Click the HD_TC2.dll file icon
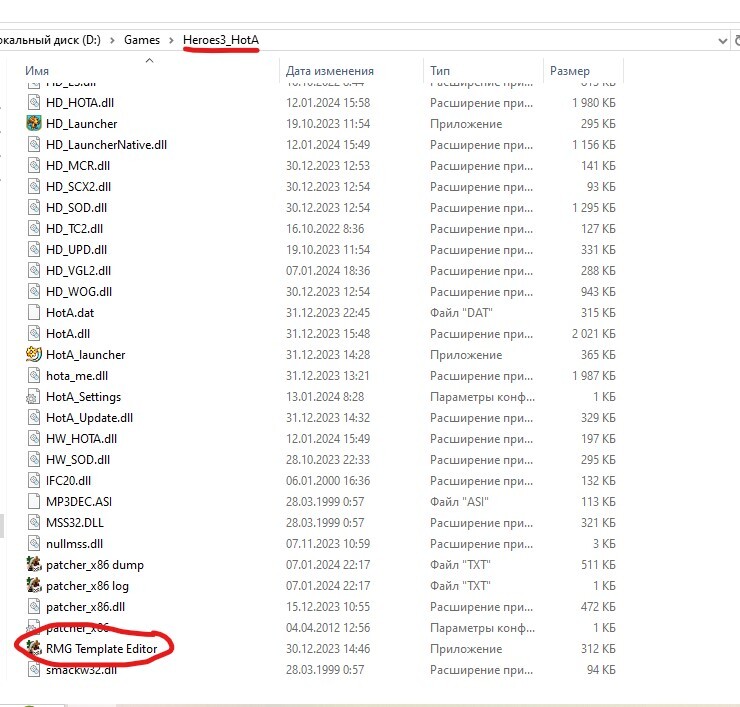740x707 pixels. pyautogui.click(x=34, y=228)
